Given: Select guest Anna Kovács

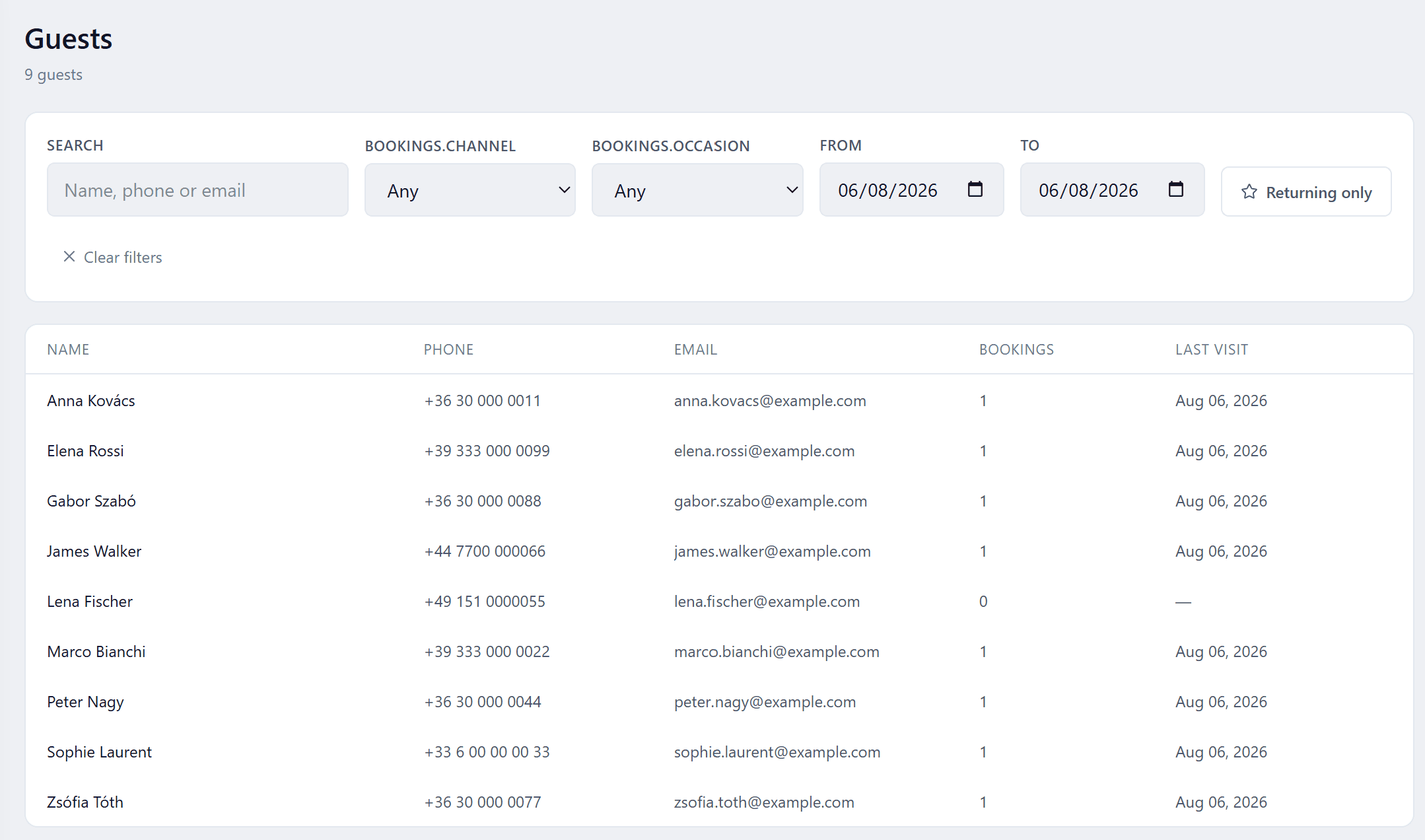Looking at the screenshot, I should pyautogui.click(x=91, y=401).
